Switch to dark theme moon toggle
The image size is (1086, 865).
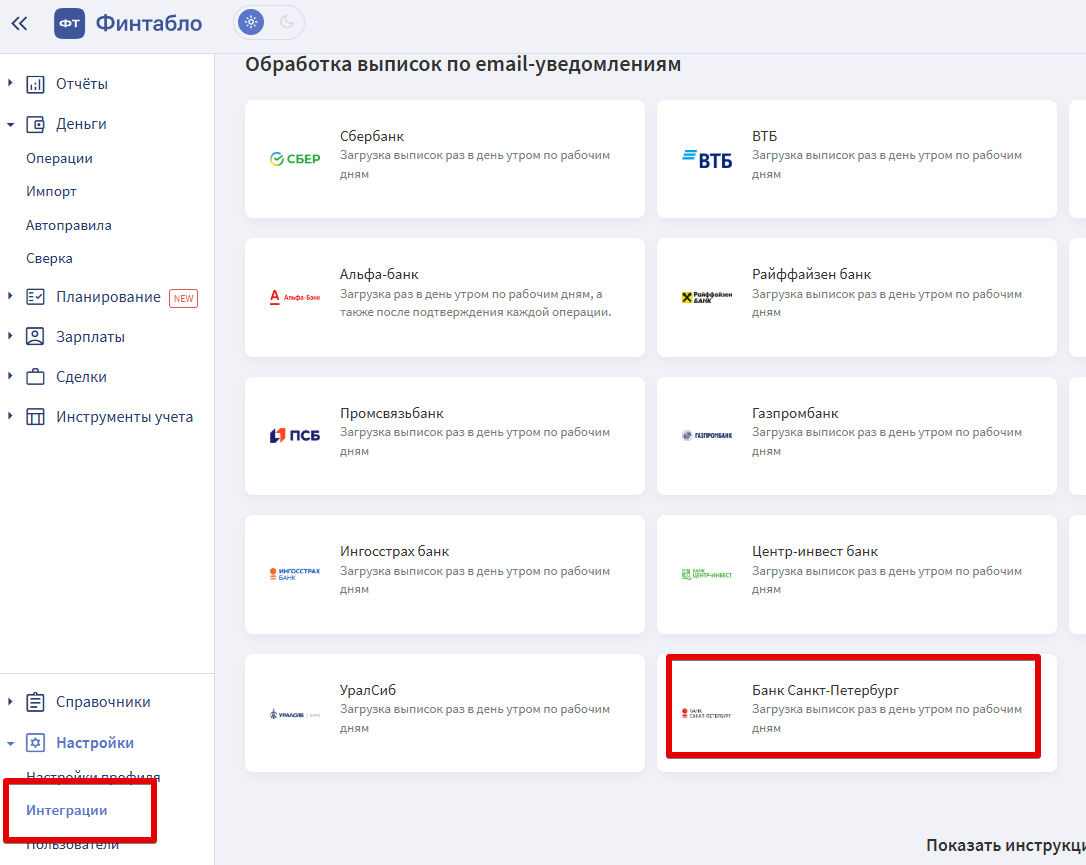click(x=287, y=23)
